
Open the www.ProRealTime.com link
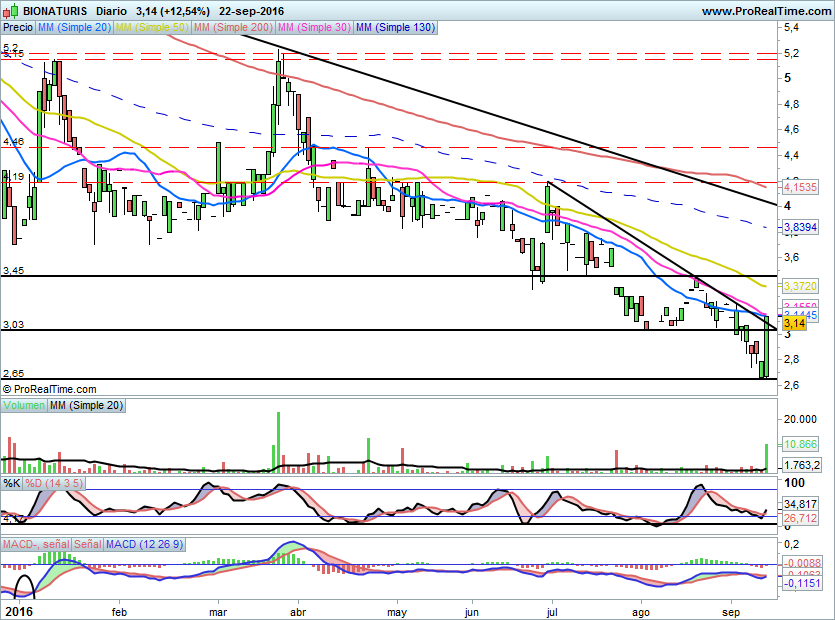pyautogui.click(x=766, y=10)
